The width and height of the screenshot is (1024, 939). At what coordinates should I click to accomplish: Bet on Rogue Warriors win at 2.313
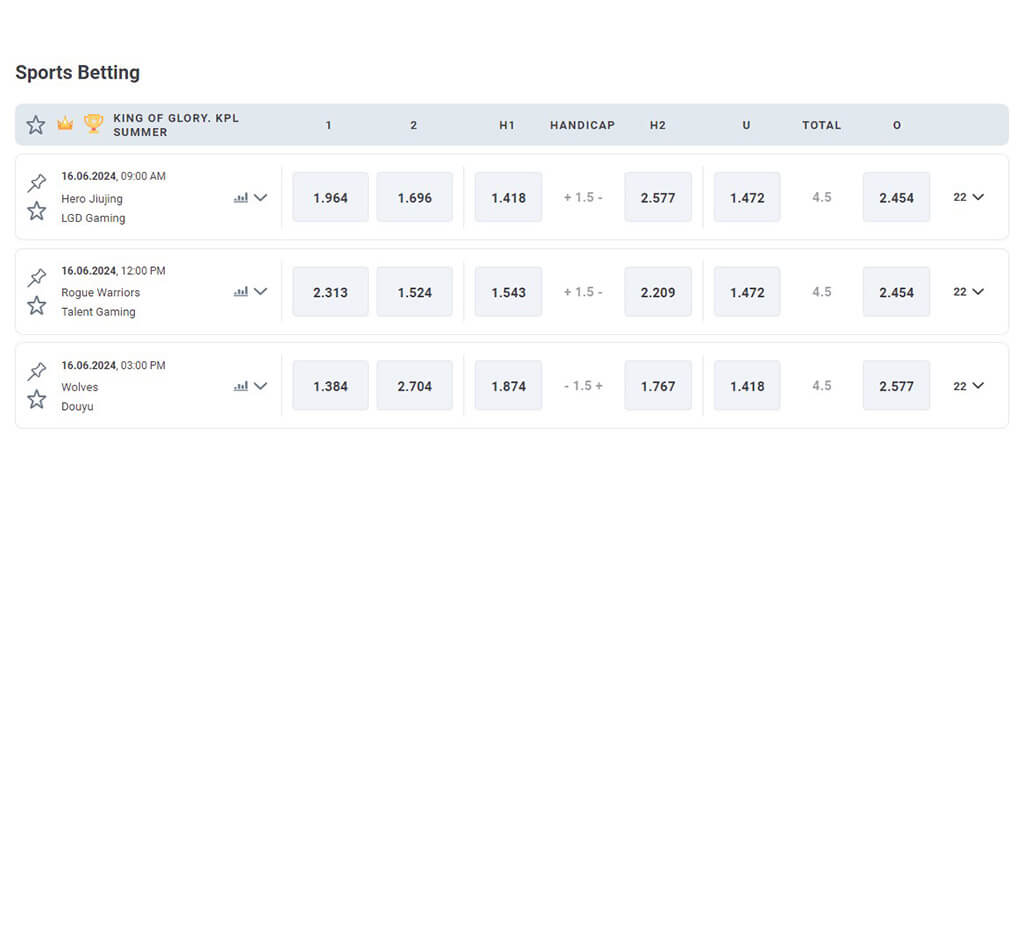(x=330, y=292)
